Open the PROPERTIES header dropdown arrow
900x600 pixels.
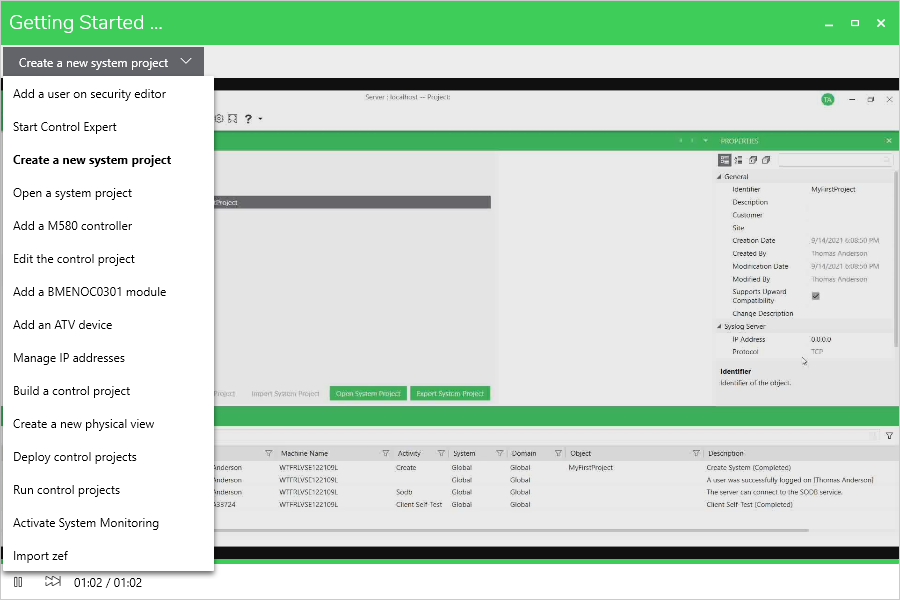(705, 141)
